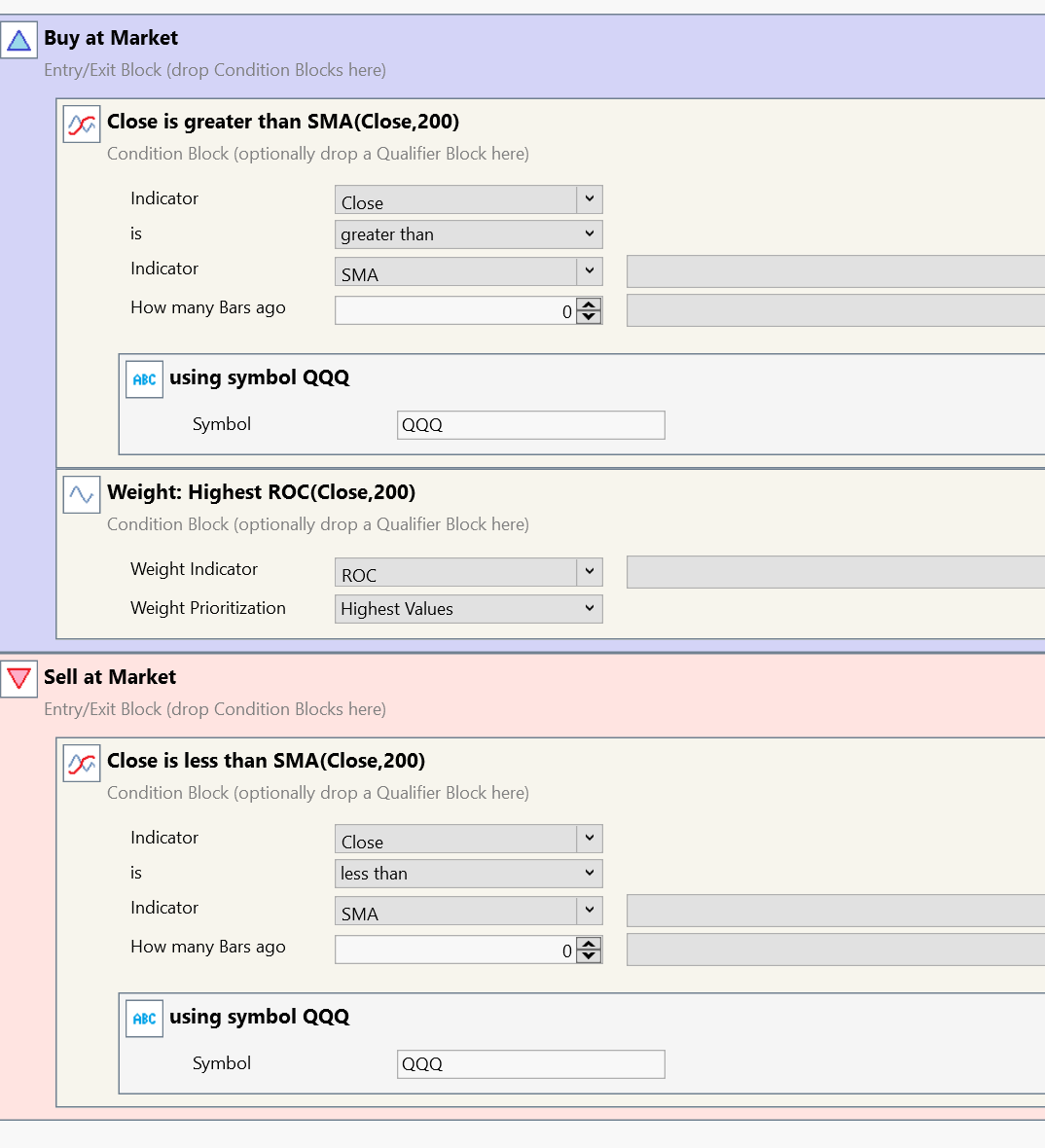Click the QQQ Symbol field in the Buy block
The image size is (1045, 1148).
click(x=530, y=425)
